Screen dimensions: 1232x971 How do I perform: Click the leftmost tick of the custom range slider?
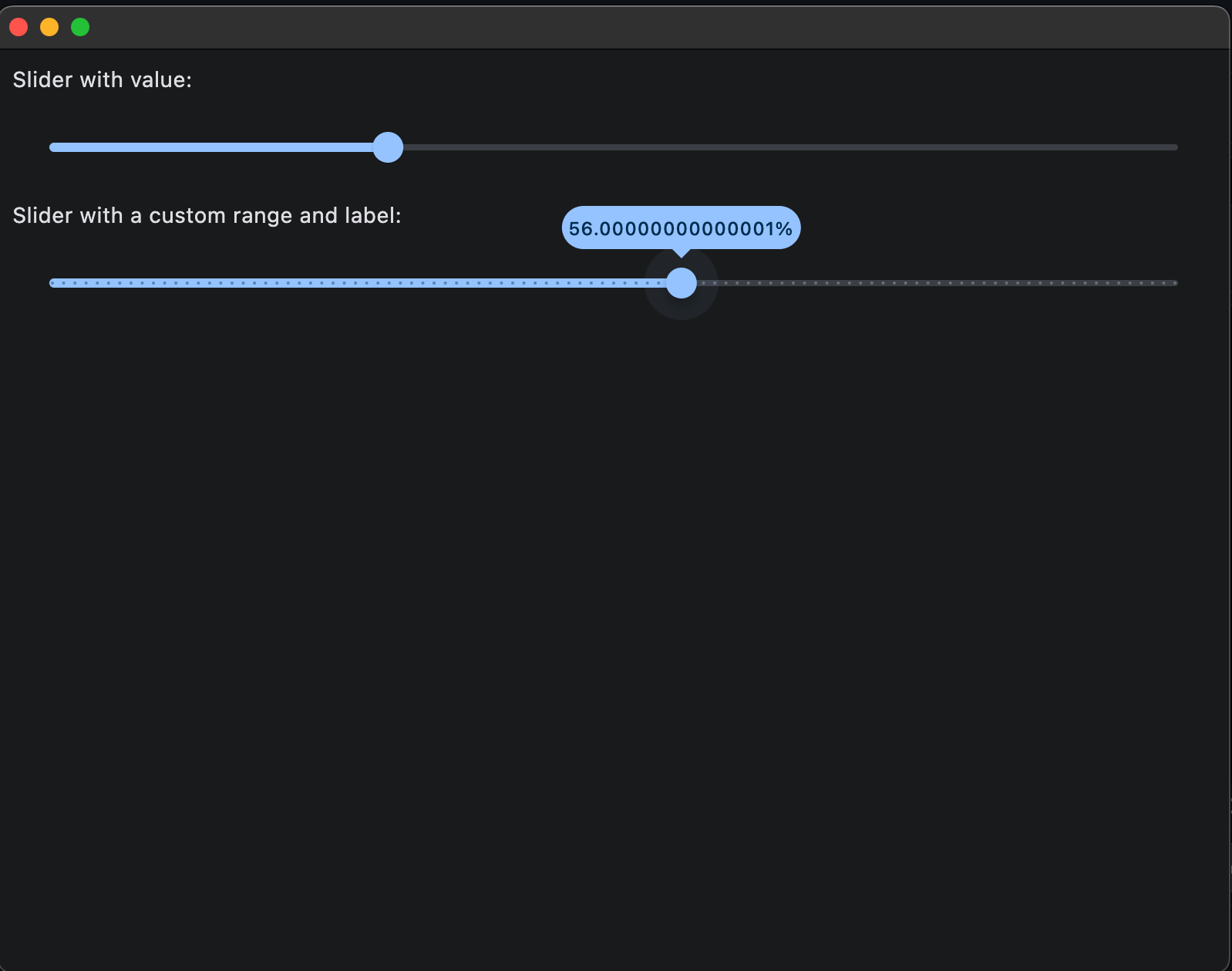(51, 283)
